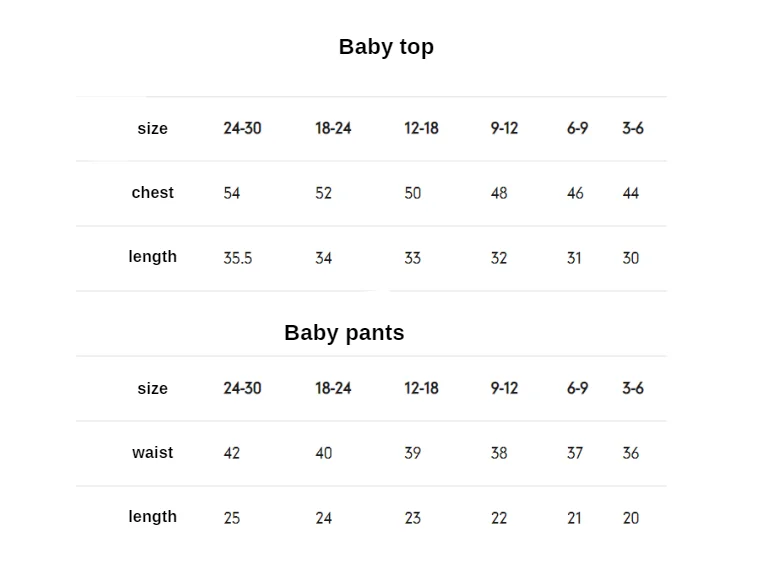757x585 pixels.
Task: Click the chest row label
Action: (153, 193)
